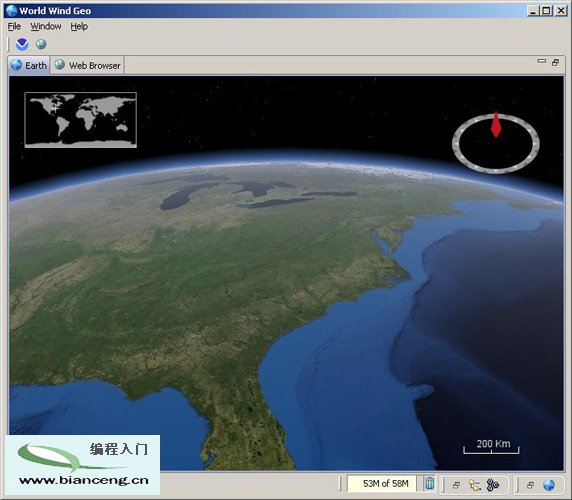572x500 pixels.
Task: Select the Earth tab
Action: pyautogui.click(x=29, y=65)
